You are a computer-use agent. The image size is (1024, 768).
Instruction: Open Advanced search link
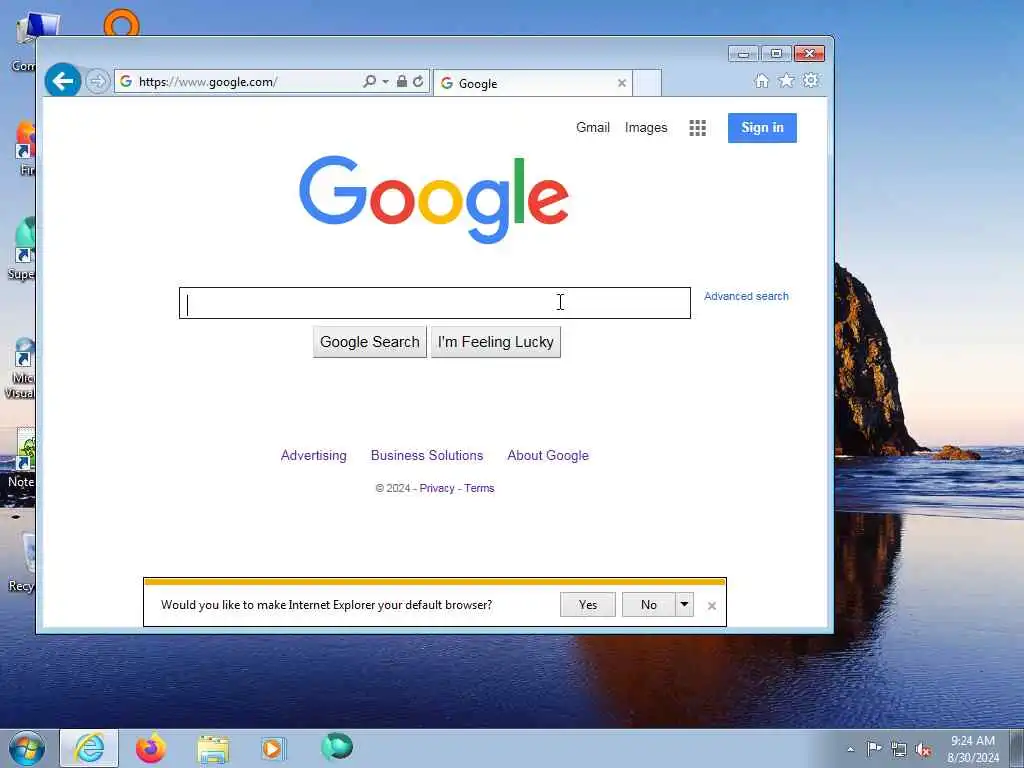pos(746,296)
